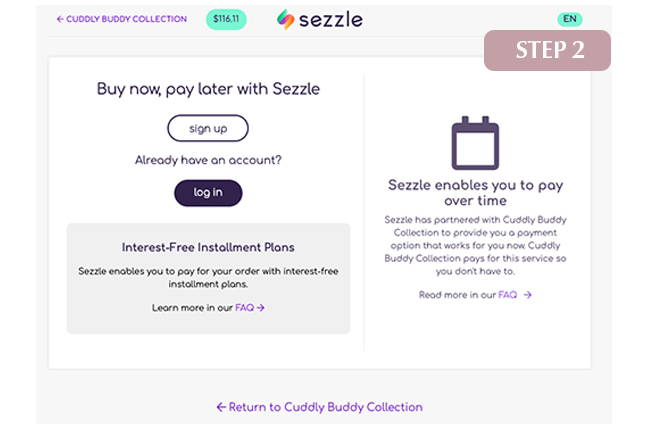Click the sign up button
Screen dimensions: 648x432
click(x=208, y=128)
